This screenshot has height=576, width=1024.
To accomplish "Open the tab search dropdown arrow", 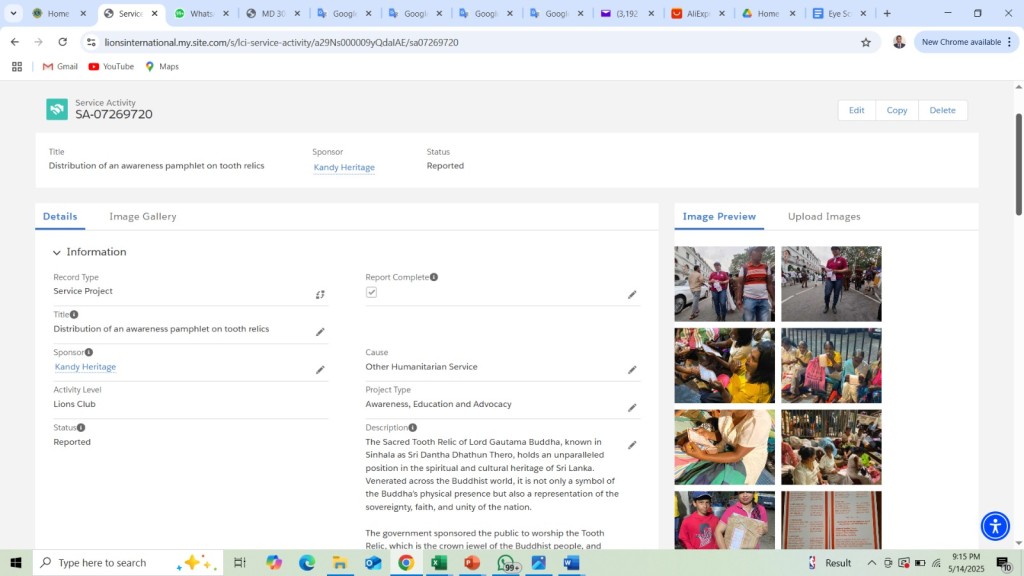I will (x=13, y=13).
